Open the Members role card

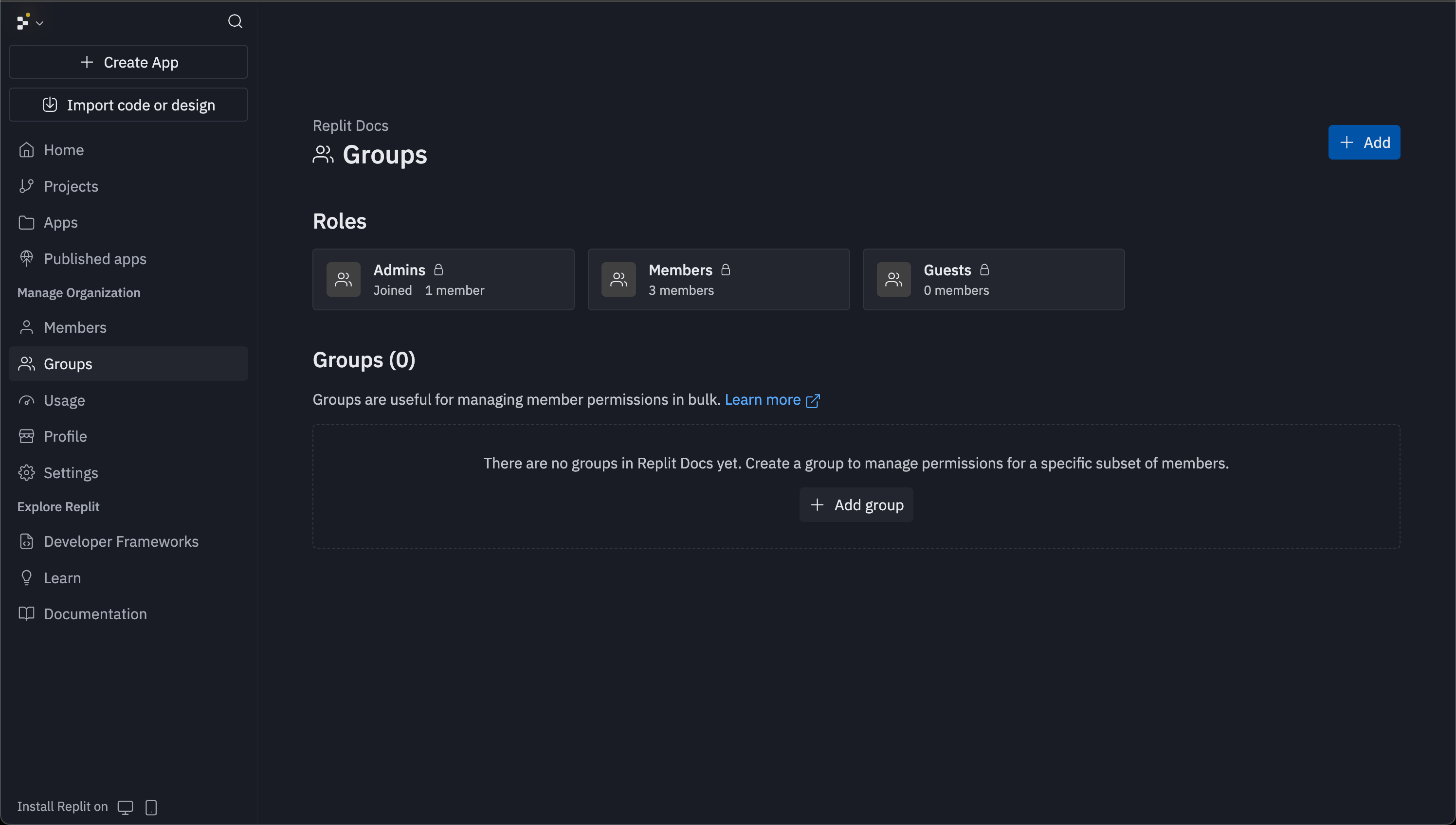coord(718,279)
